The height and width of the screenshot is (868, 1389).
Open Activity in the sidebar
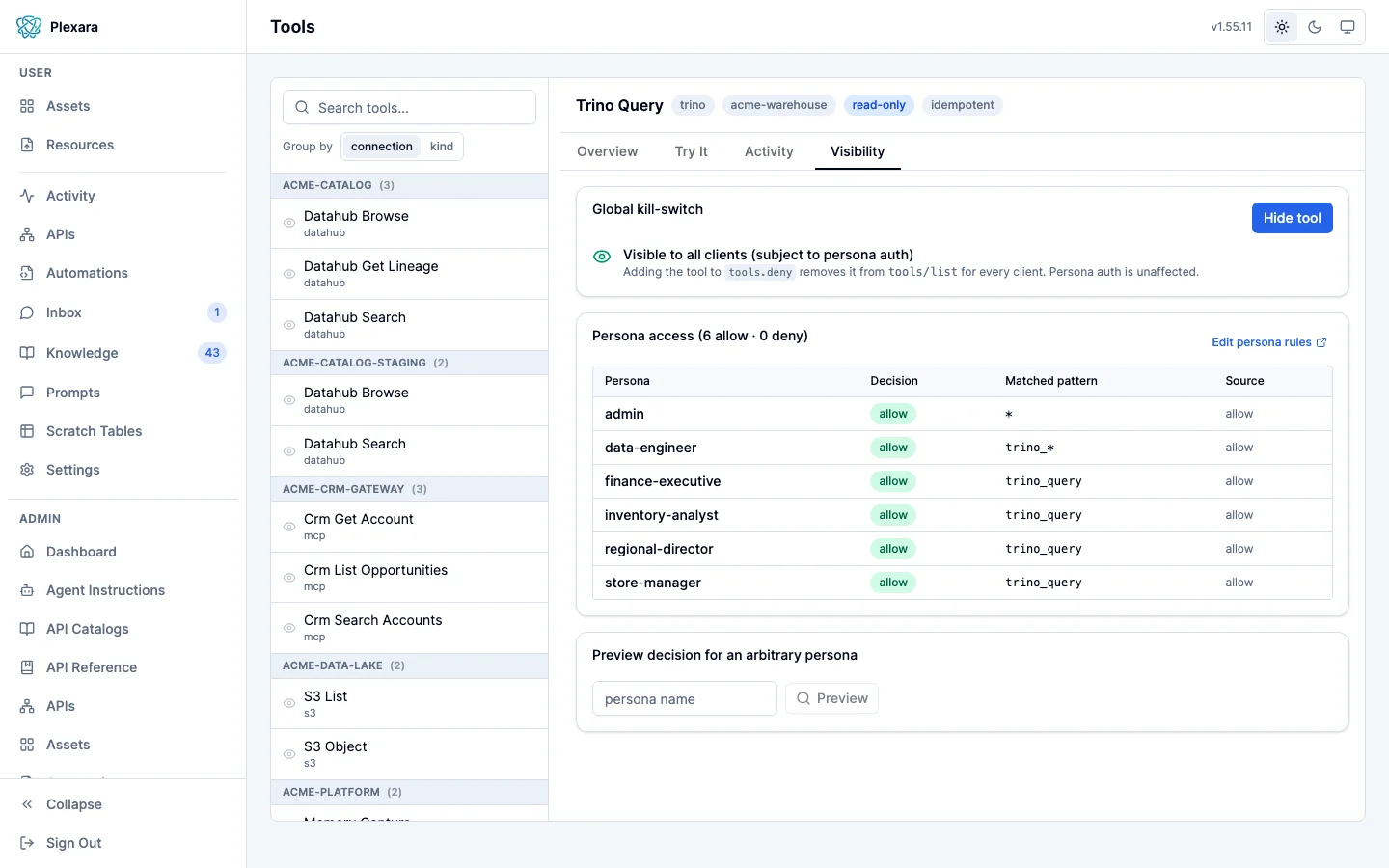click(x=123, y=196)
